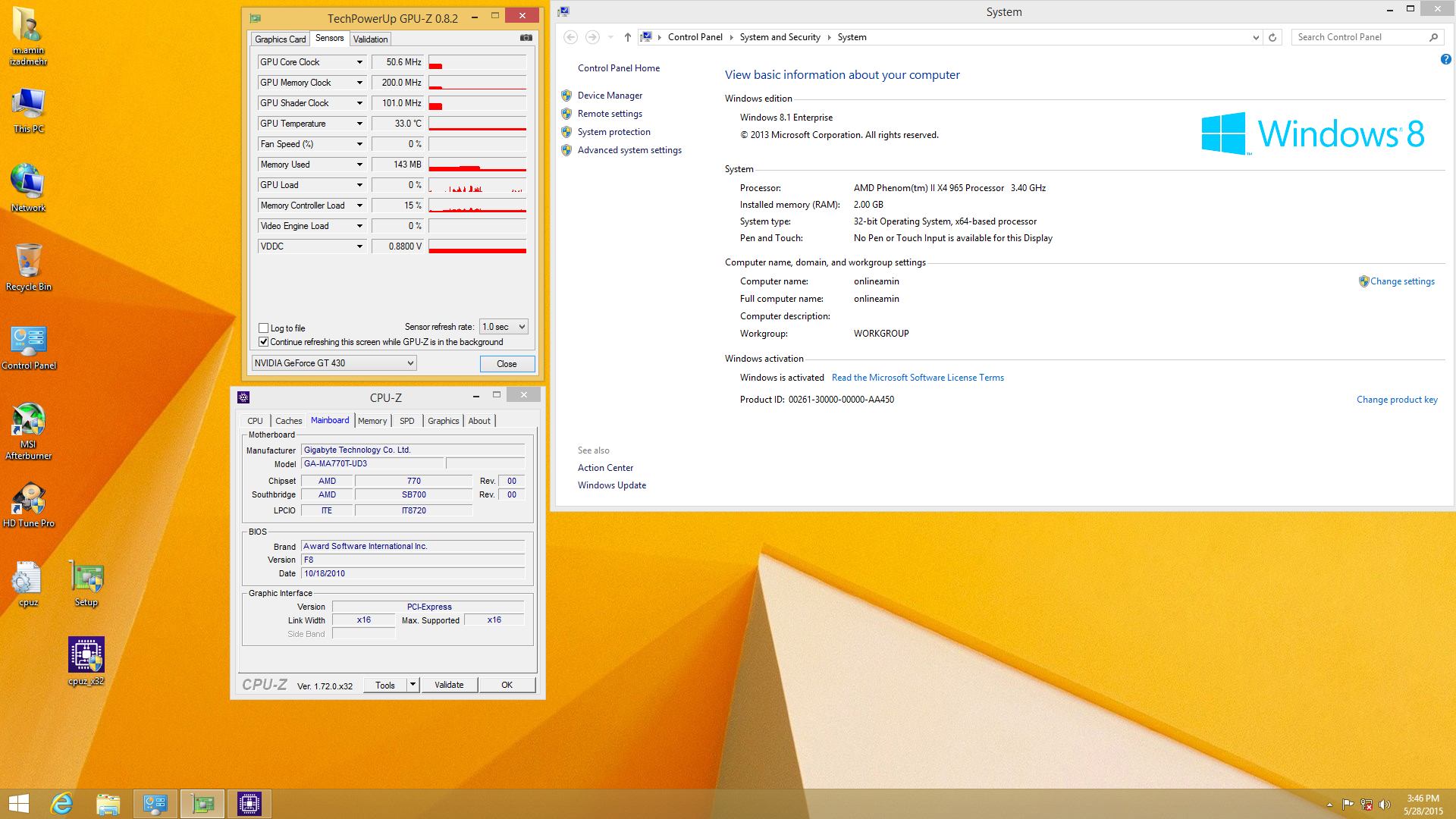Open the Recycle Bin desktop icon

click(x=29, y=267)
